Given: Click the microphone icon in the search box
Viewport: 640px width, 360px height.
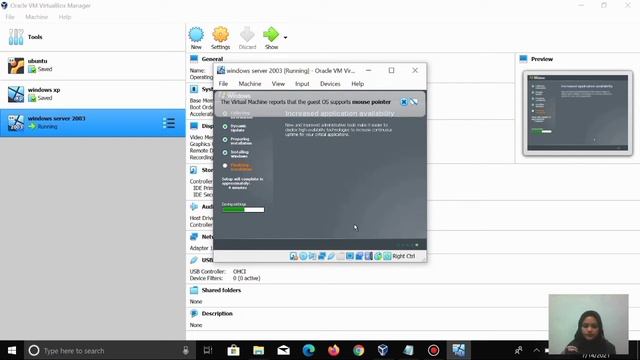Looking at the screenshot, I should (186, 350).
